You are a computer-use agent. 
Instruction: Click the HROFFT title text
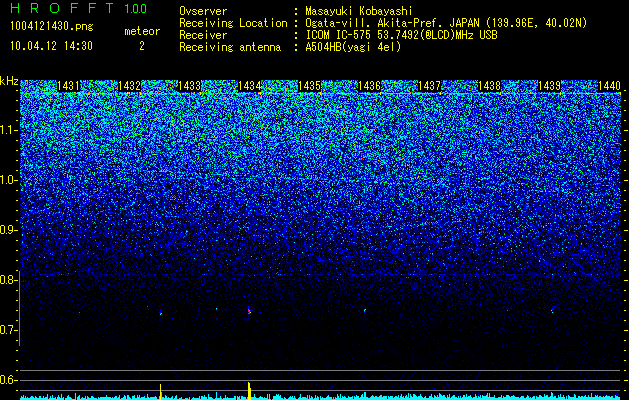(x=62, y=8)
